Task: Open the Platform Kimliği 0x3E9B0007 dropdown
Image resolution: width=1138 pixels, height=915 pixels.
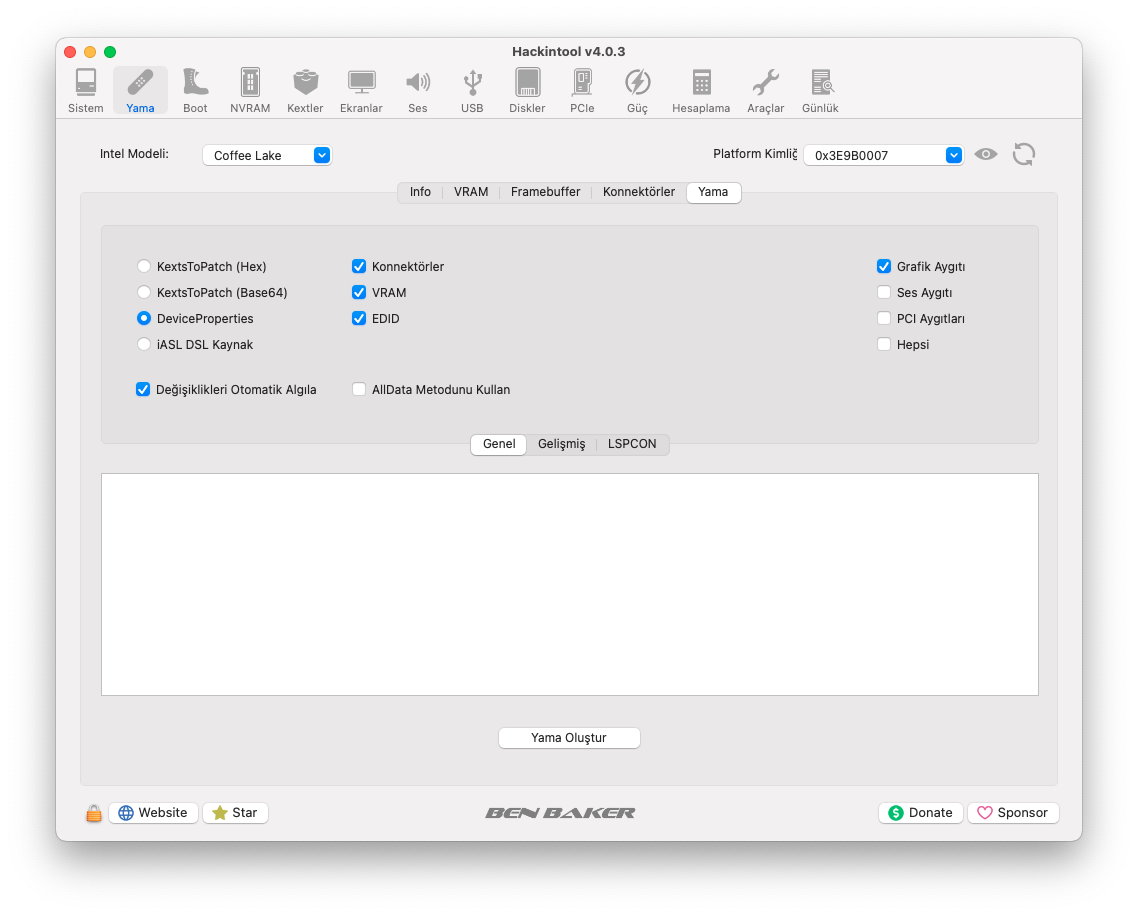Action: pyautogui.click(x=883, y=155)
